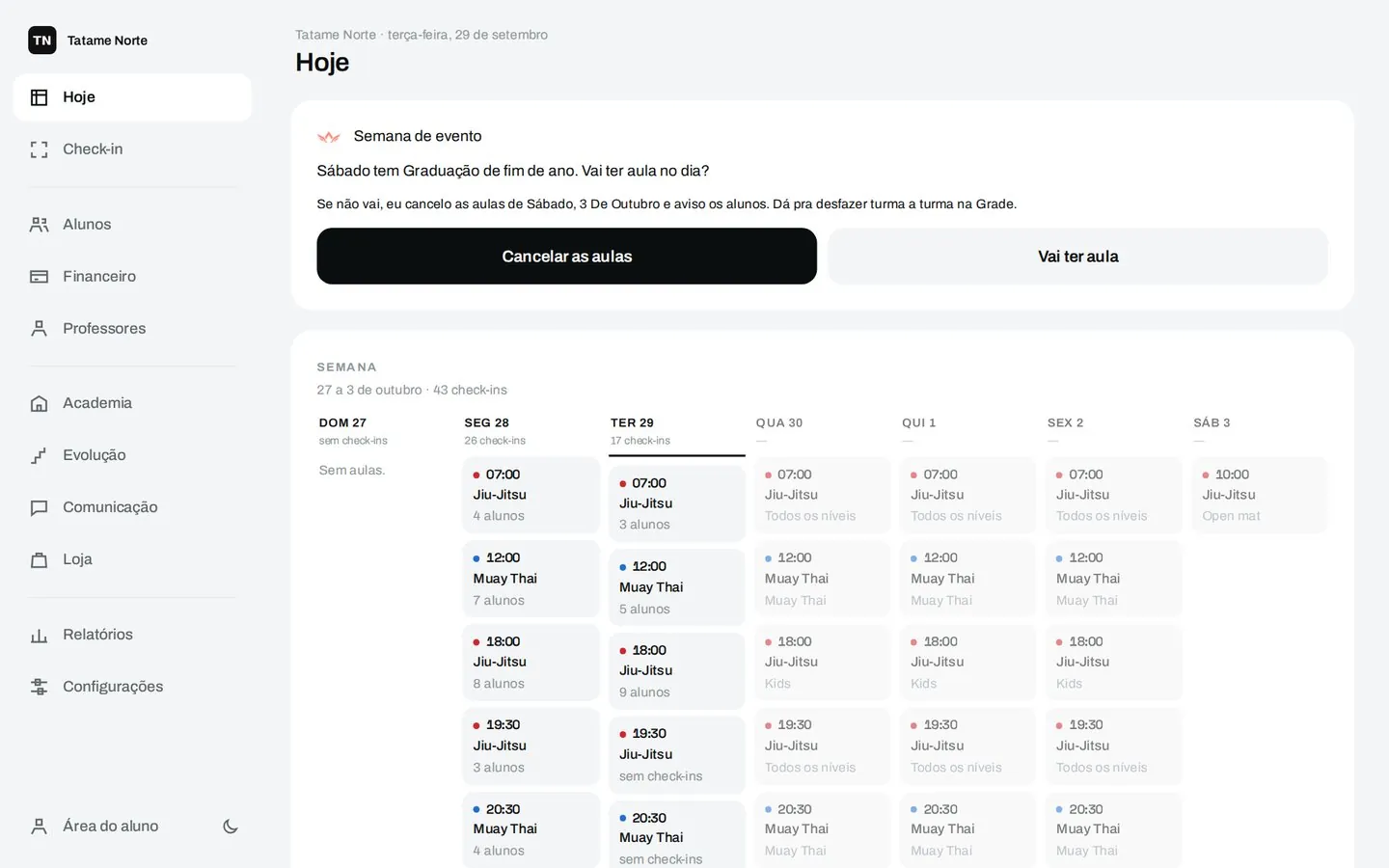Open Configurações
Viewport: 1389px width, 868px height.
(132, 687)
